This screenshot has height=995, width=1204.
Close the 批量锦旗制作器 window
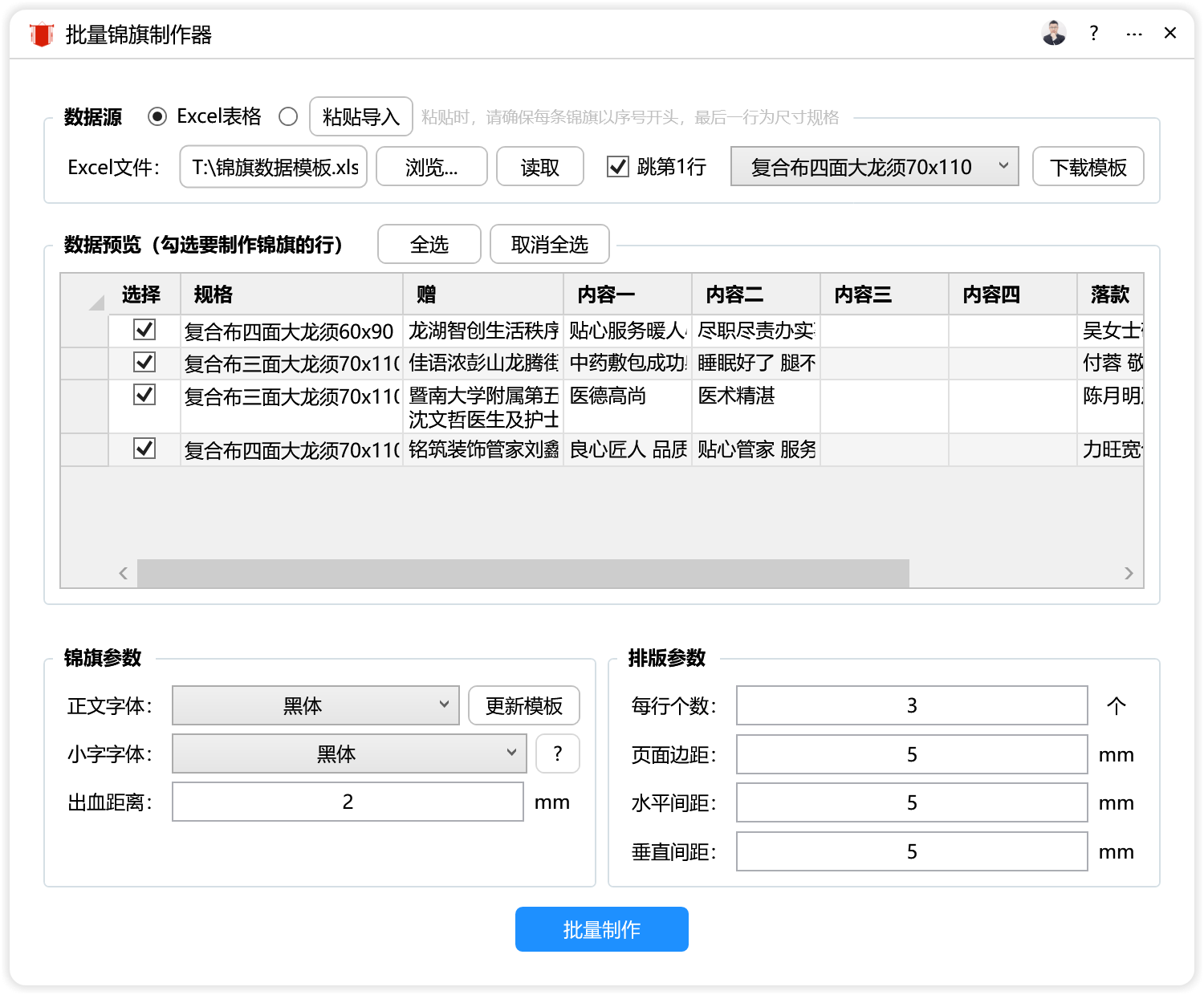[1170, 33]
